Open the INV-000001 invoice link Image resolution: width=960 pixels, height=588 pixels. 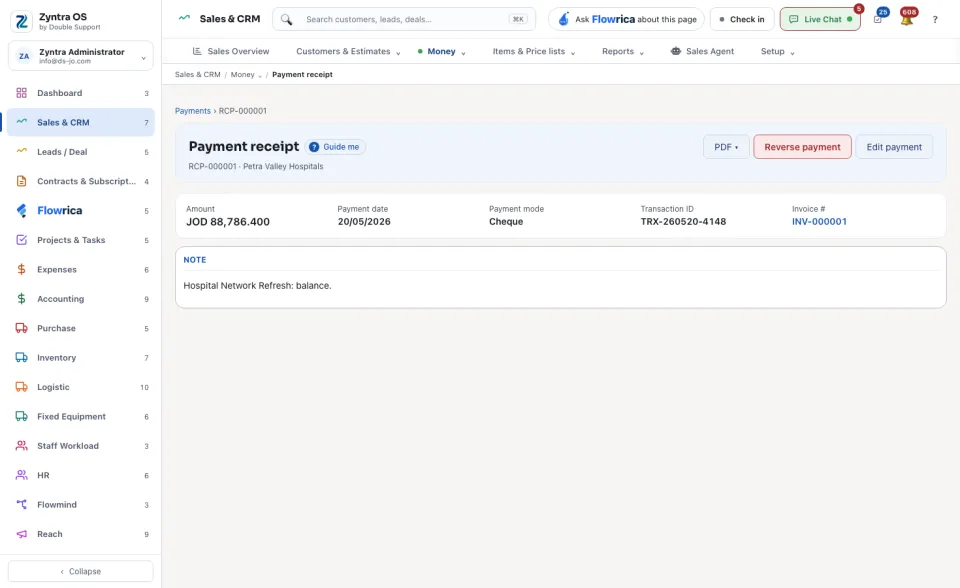tap(819, 222)
